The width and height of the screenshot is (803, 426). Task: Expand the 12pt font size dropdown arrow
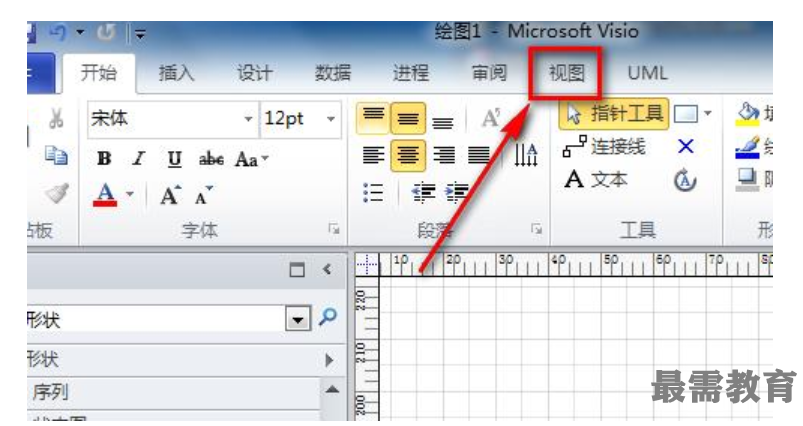[x=331, y=119]
